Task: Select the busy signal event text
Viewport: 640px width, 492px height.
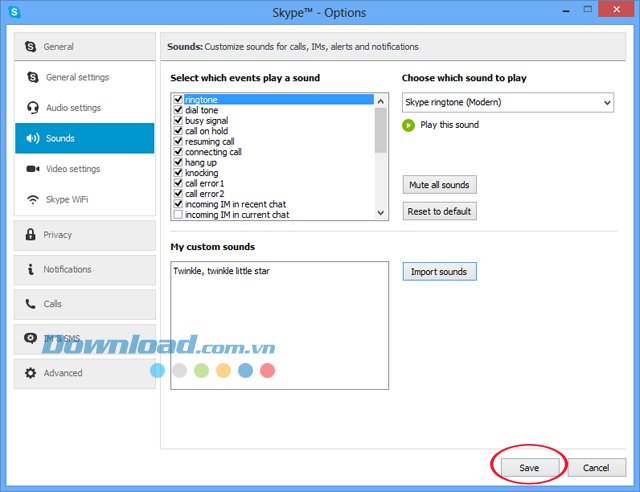Action: coord(207,121)
